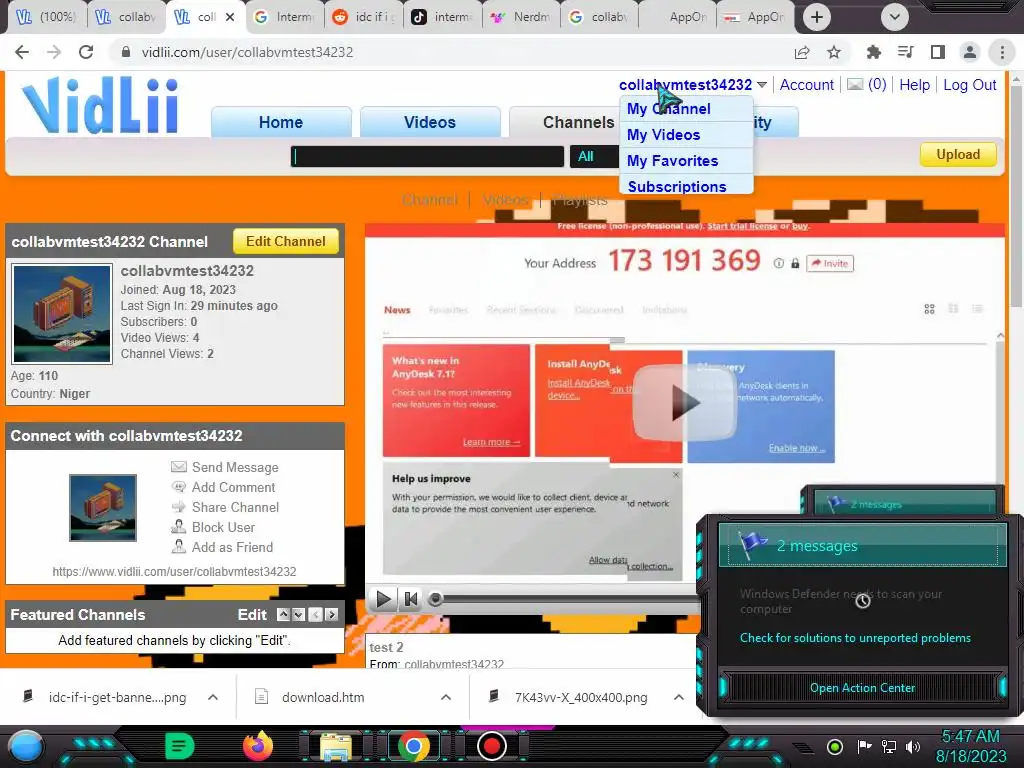Click the player play button in control bar
The image size is (1024, 768).
coord(383,599)
